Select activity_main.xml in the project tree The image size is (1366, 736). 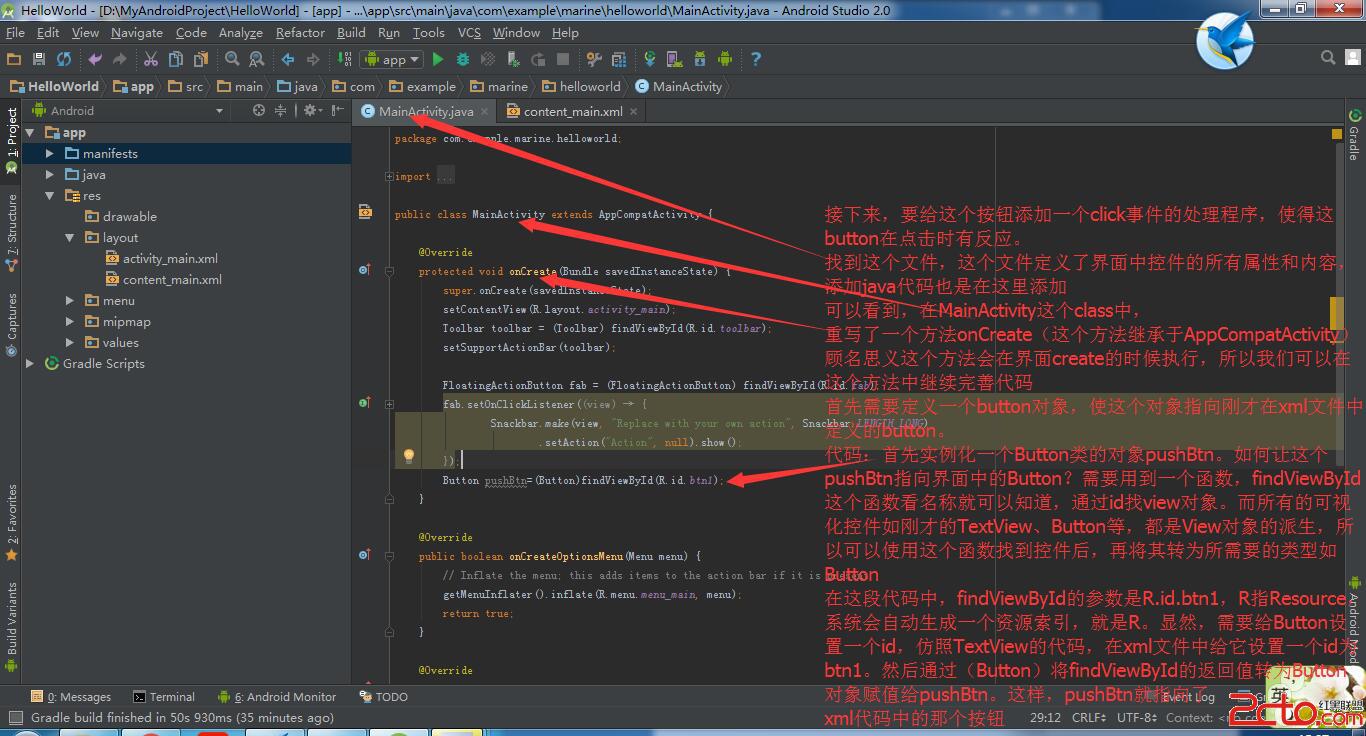pos(170,259)
